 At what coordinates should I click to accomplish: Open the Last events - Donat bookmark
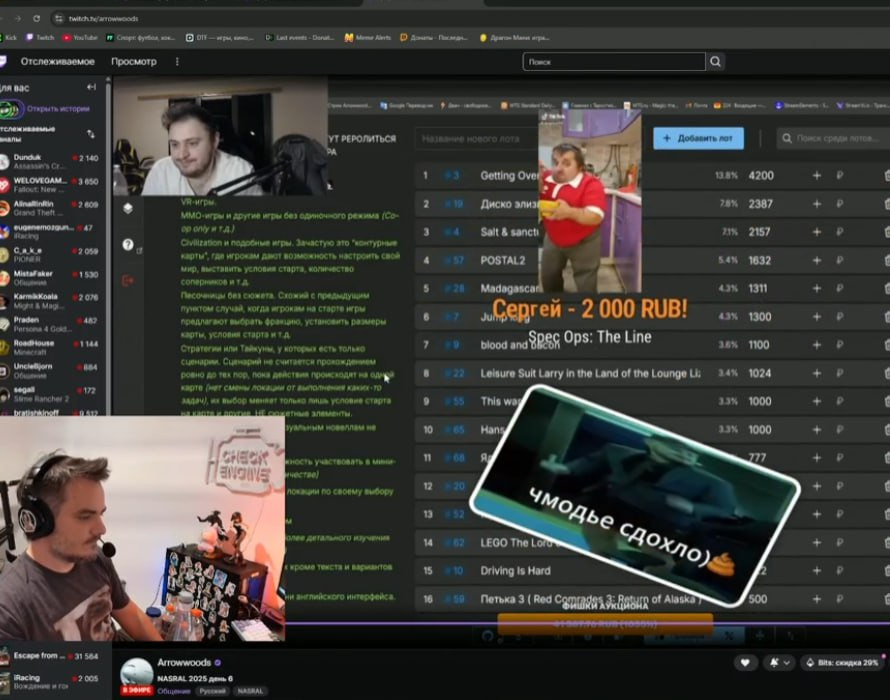[300, 37]
